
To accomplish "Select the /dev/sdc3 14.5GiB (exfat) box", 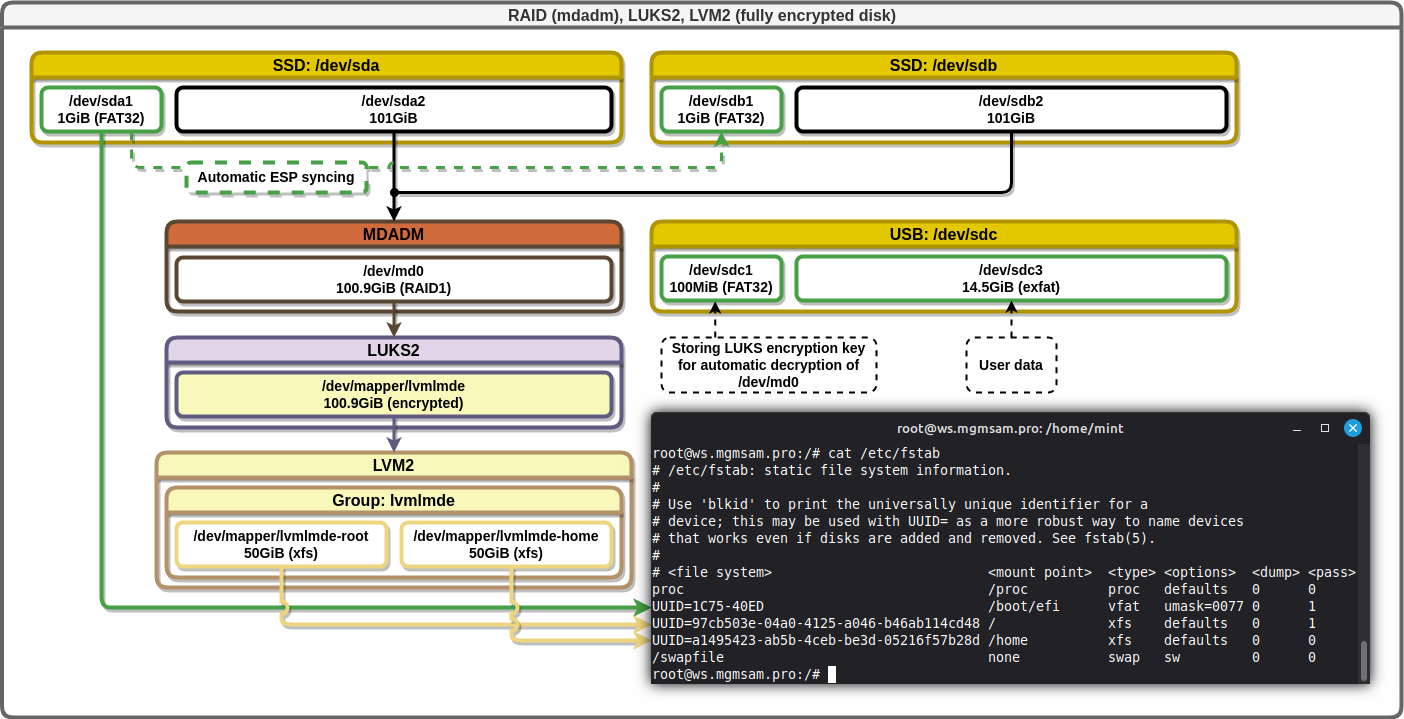I will point(1011,279).
